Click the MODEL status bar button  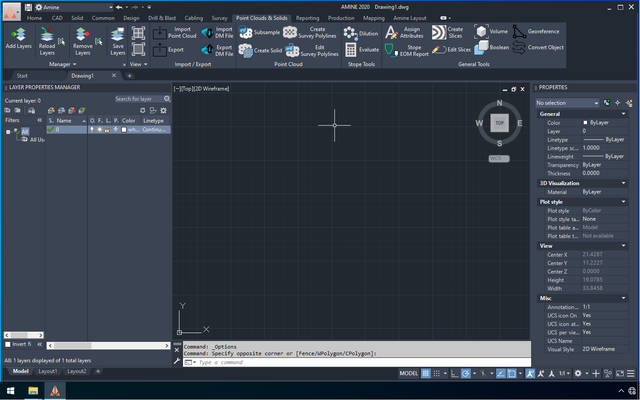pyautogui.click(x=409, y=373)
